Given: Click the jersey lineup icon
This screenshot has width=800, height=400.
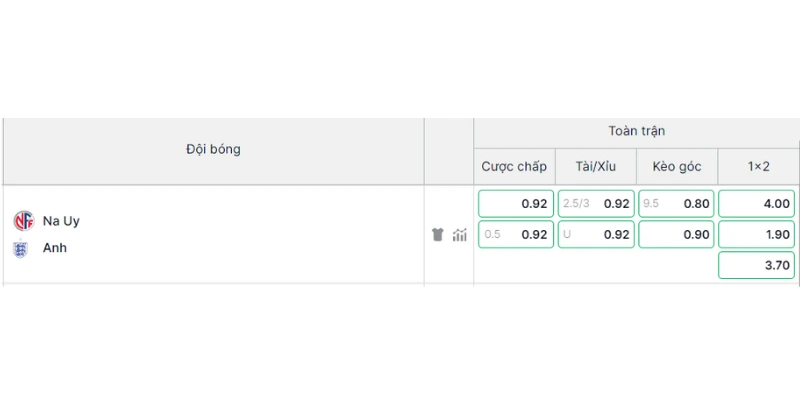Looking at the screenshot, I should point(437,235).
